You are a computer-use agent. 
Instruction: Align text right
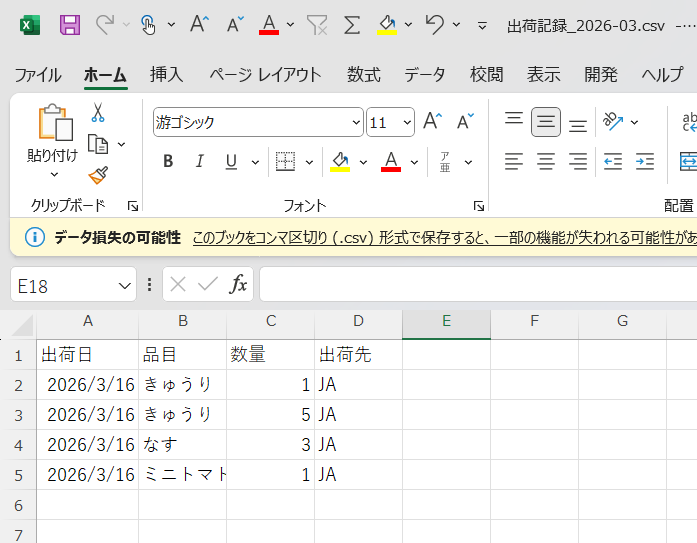tap(578, 161)
